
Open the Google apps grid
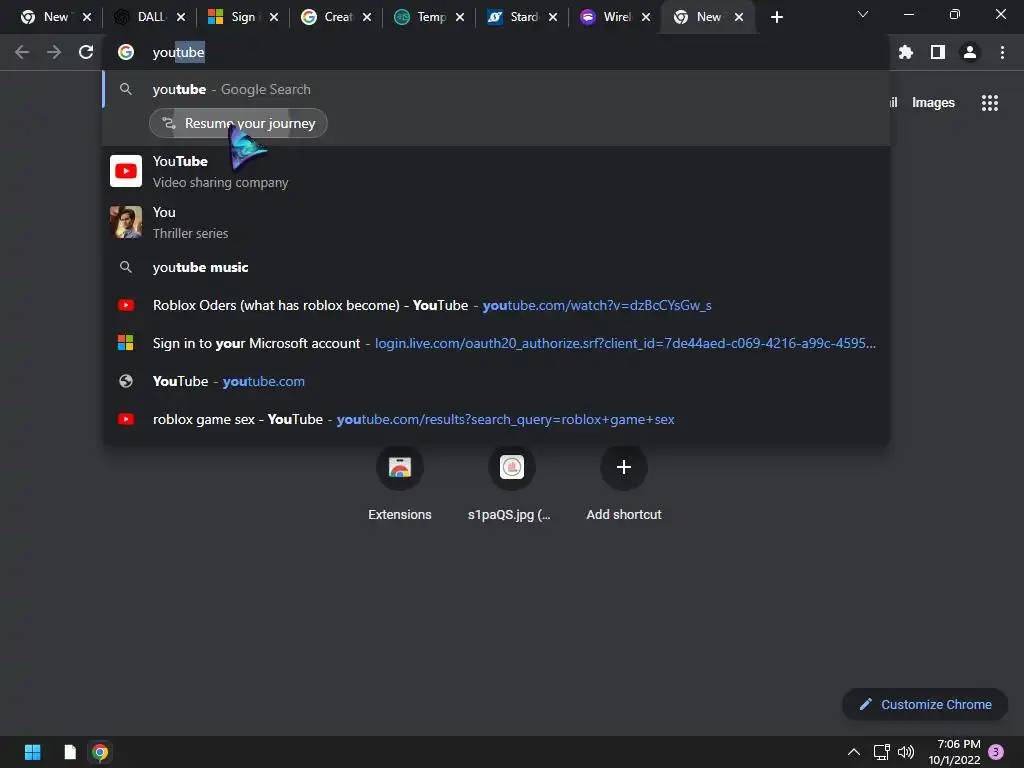point(989,103)
